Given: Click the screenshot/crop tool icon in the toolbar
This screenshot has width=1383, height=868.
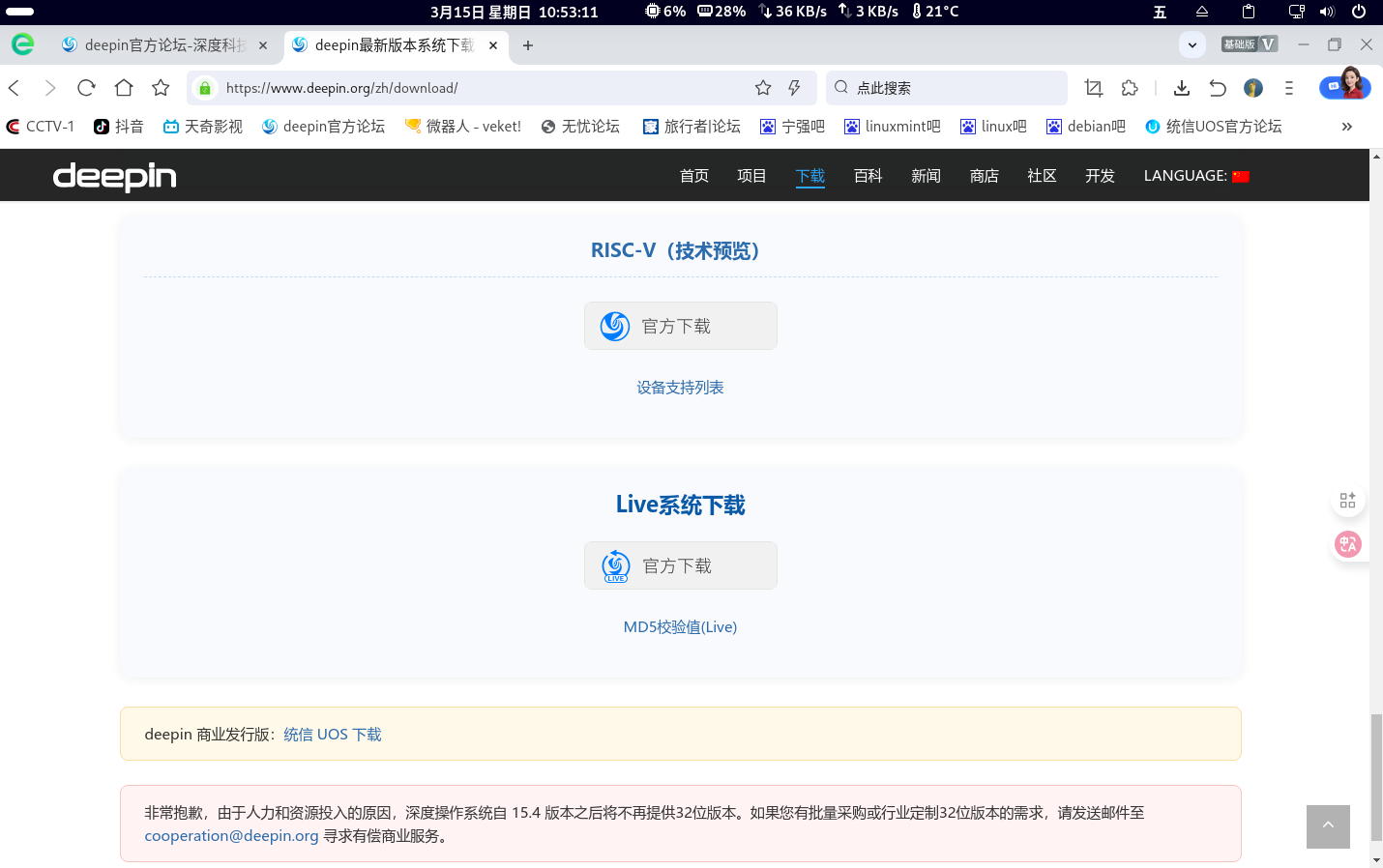Looking at the screenshot, I should 1093,87.
